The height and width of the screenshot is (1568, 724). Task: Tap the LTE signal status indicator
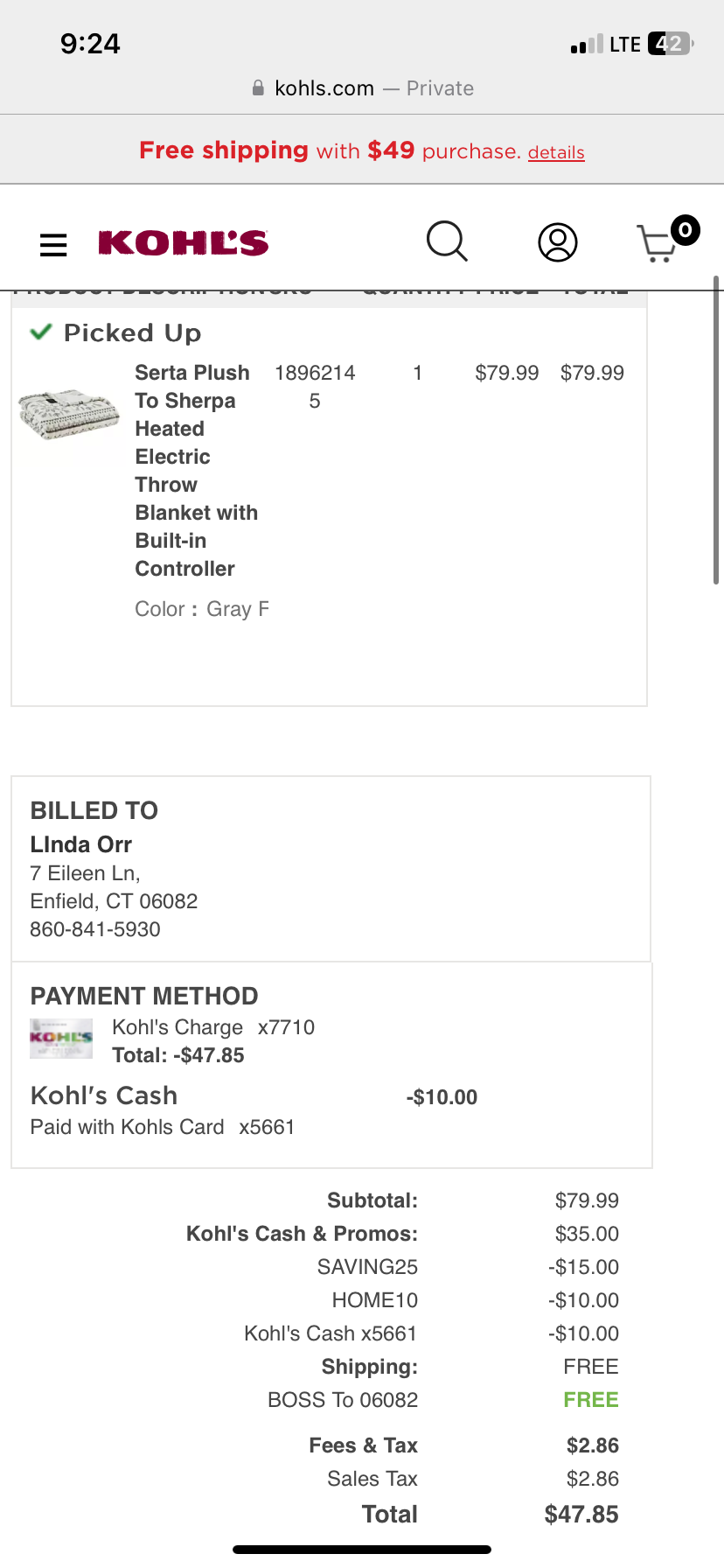606,44
